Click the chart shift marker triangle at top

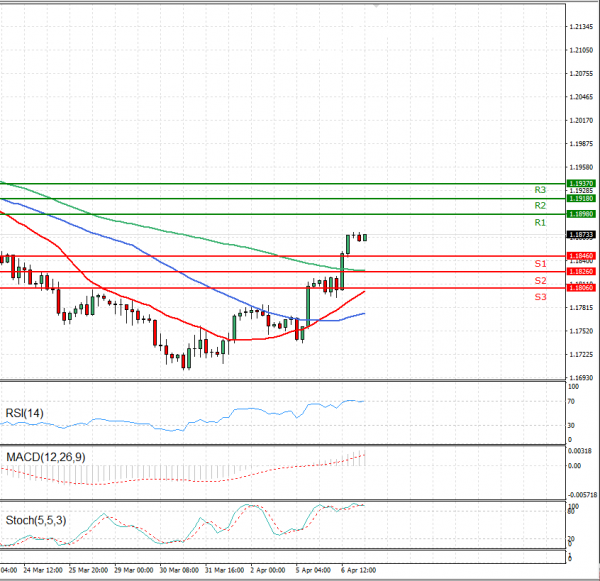click(x=377, y=6)
